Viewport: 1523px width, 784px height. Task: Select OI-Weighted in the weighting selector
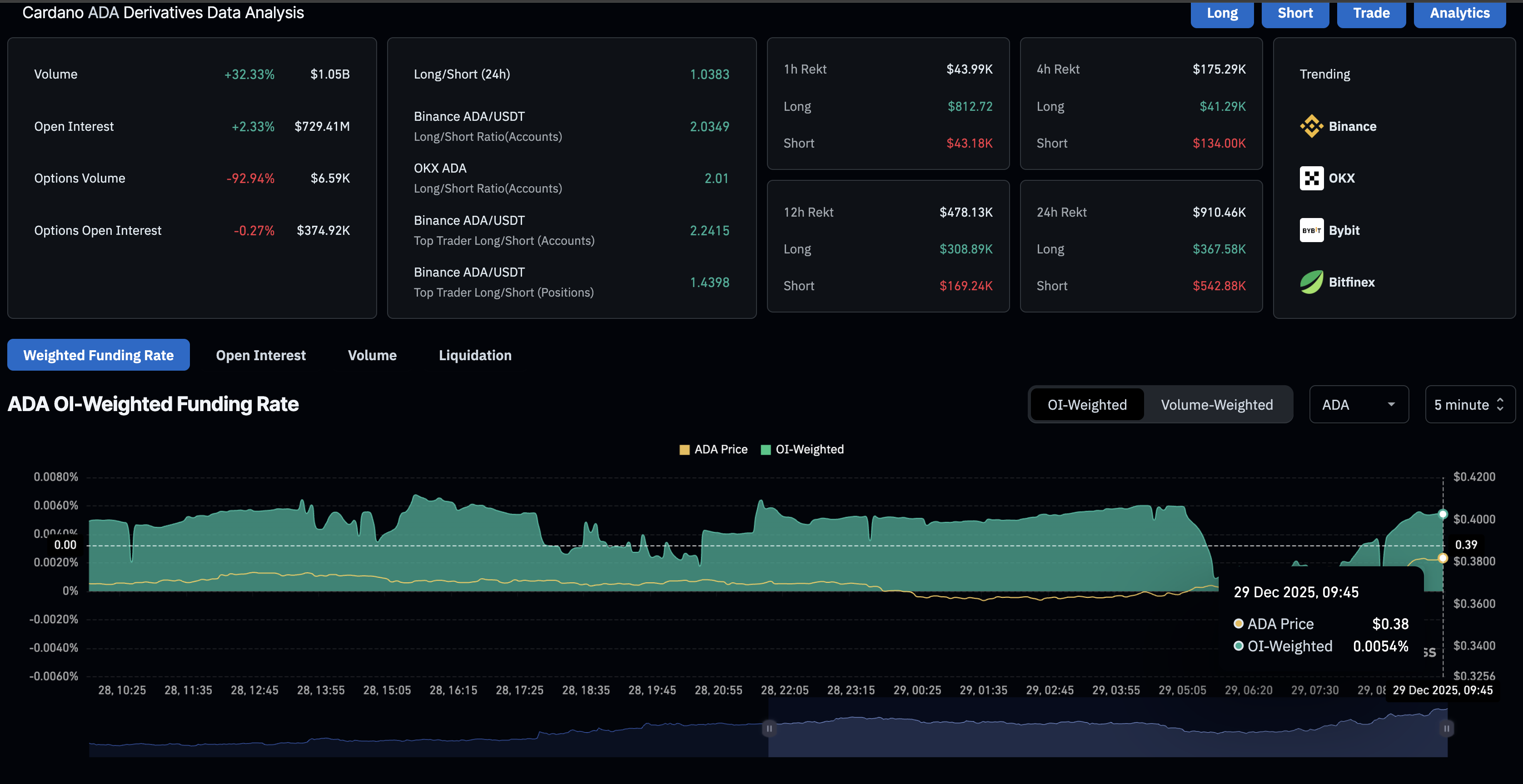(x=1087, y=404)
